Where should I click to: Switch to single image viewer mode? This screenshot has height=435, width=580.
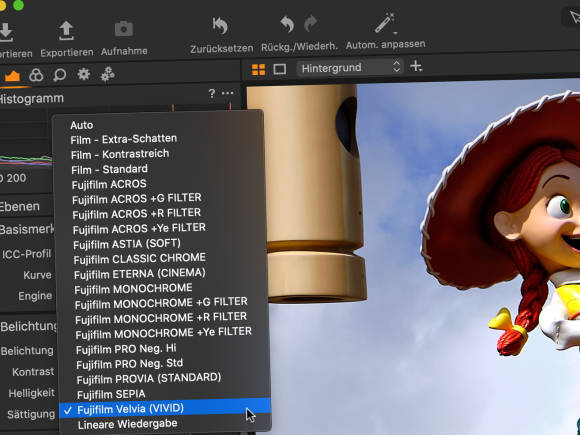coord(280,69)
